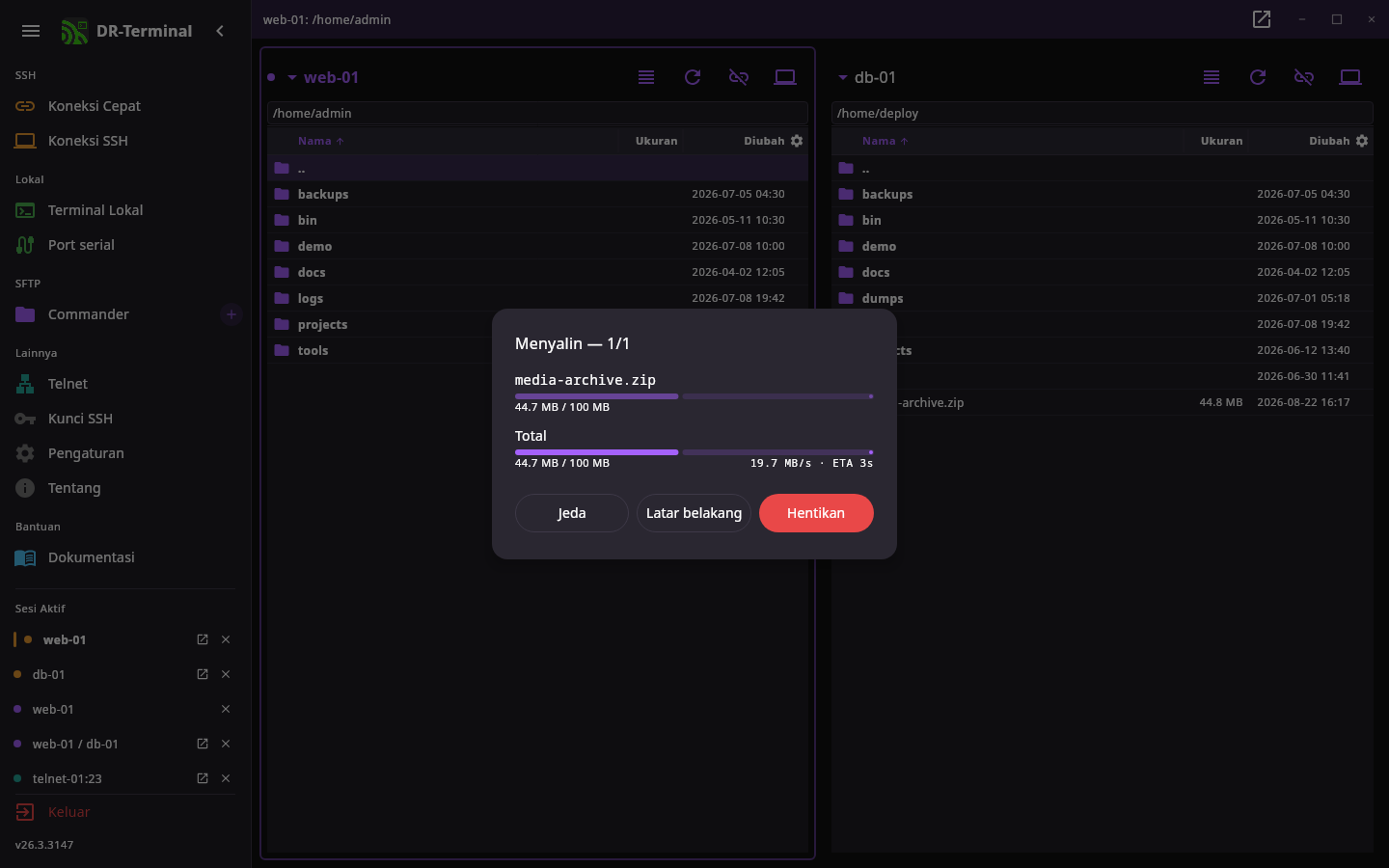
Task: Expand db-01 host dropdown in right pane
Action: pyautogui.click(x=842, y=77)
